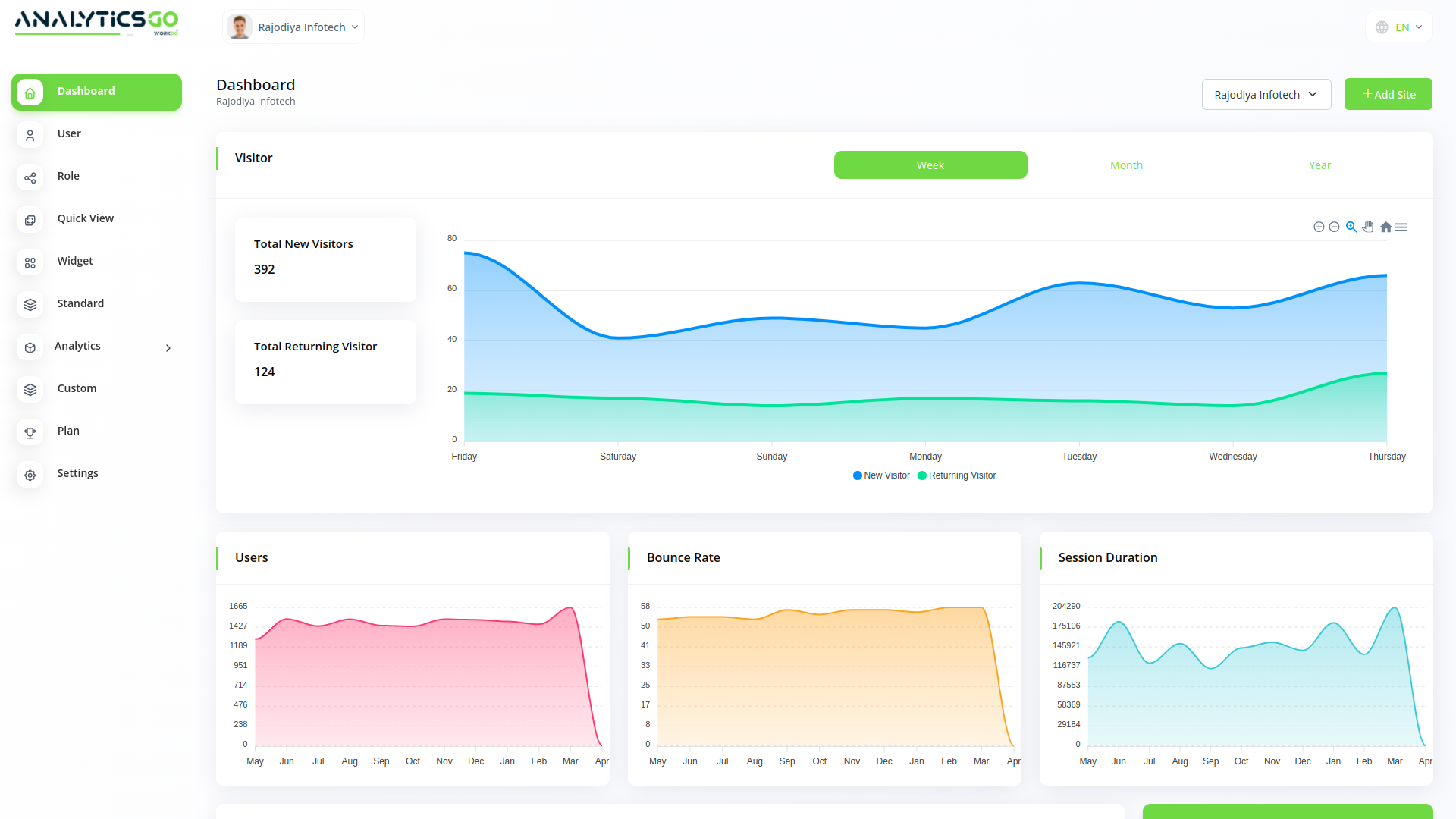Switch visitor chart to Month tab
Screen dimensions: 1456x819
[1126, 165]
